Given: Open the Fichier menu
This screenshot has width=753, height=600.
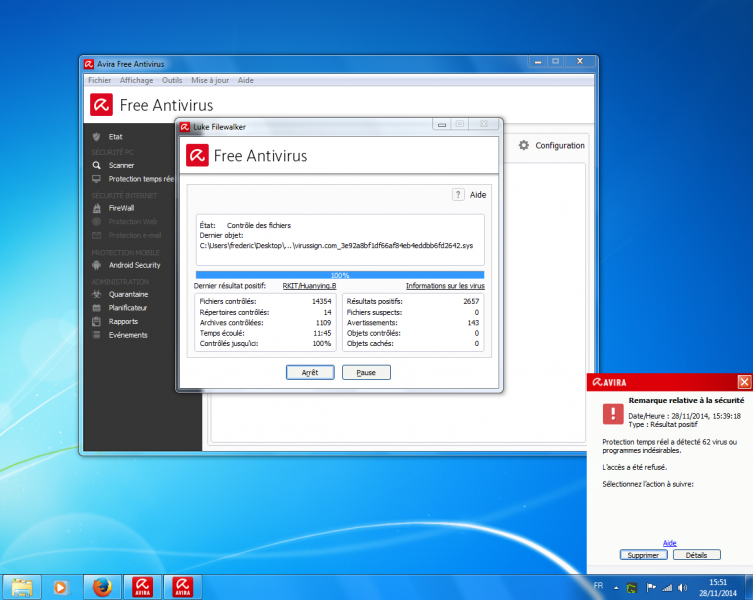Looking at the screenshot, I should 99,80.
